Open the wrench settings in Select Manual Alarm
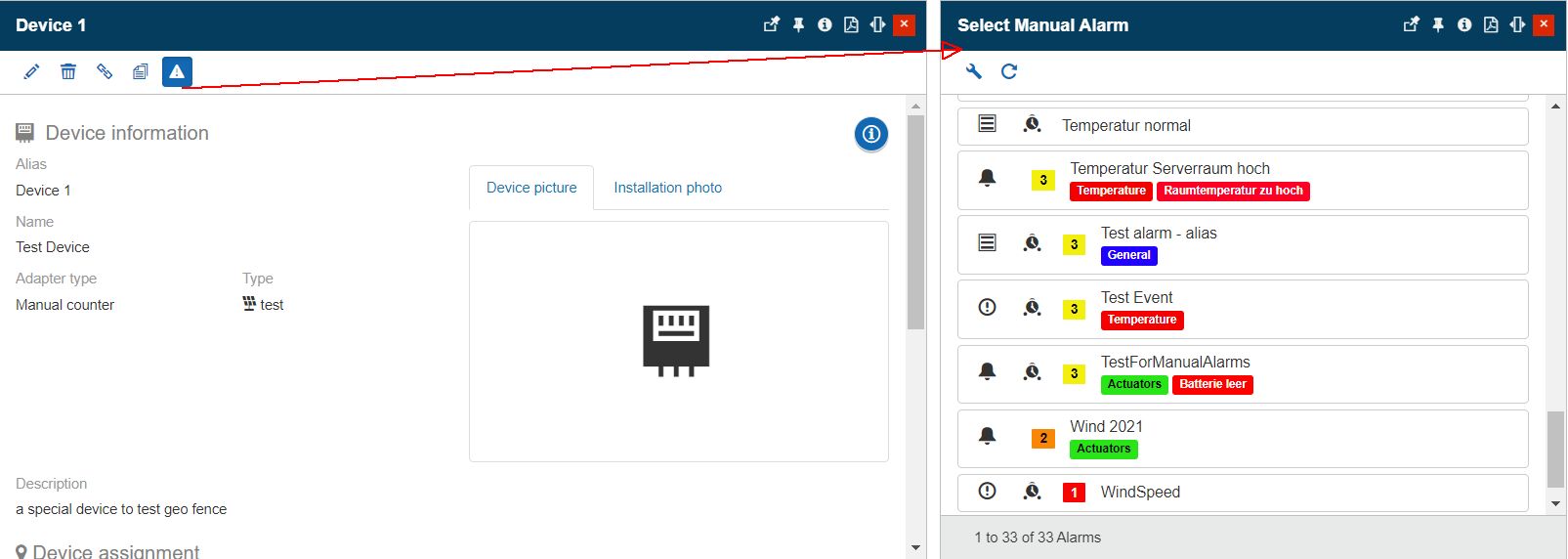Screen dimensions: 1568x559 [973, 71]
